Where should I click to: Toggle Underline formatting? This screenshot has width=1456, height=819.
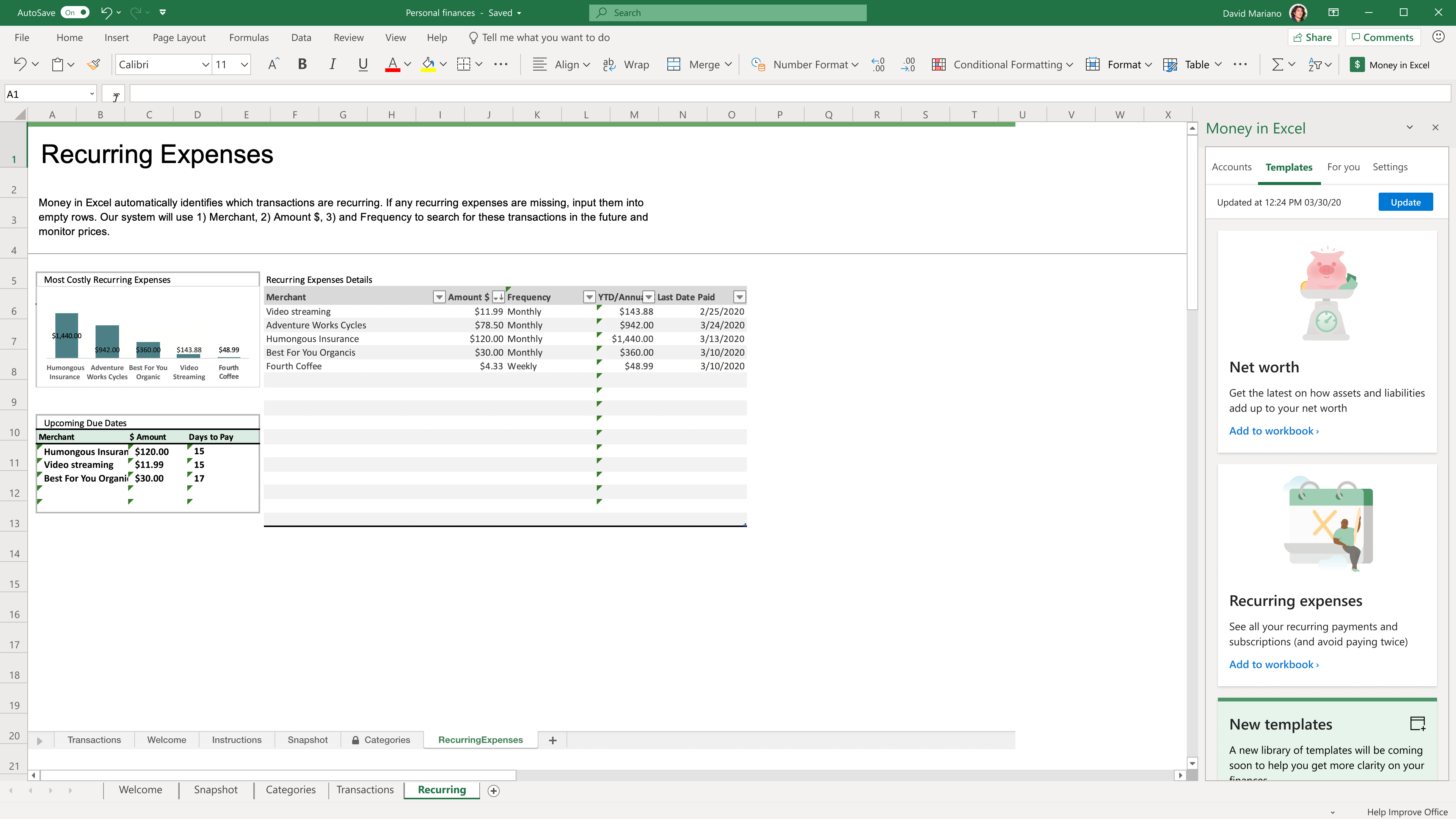tap(363, 64)
